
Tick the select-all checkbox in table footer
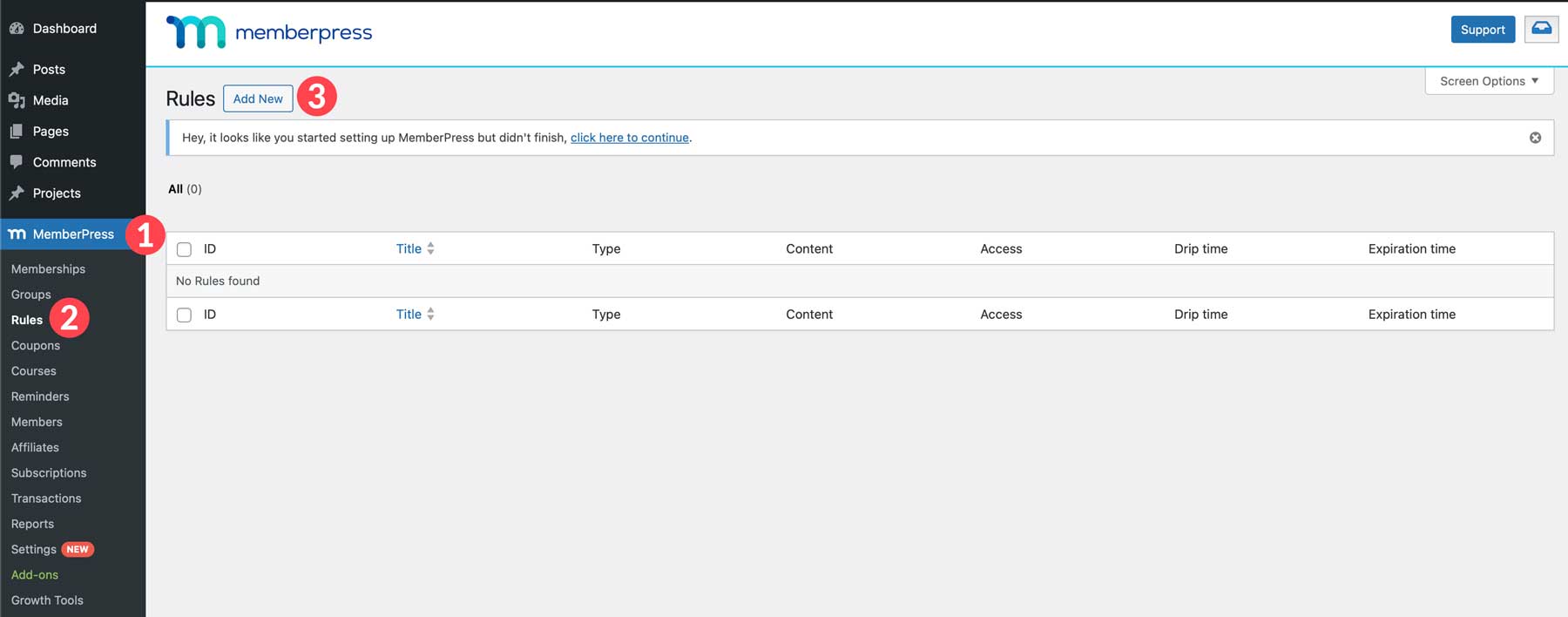point(184,315)
